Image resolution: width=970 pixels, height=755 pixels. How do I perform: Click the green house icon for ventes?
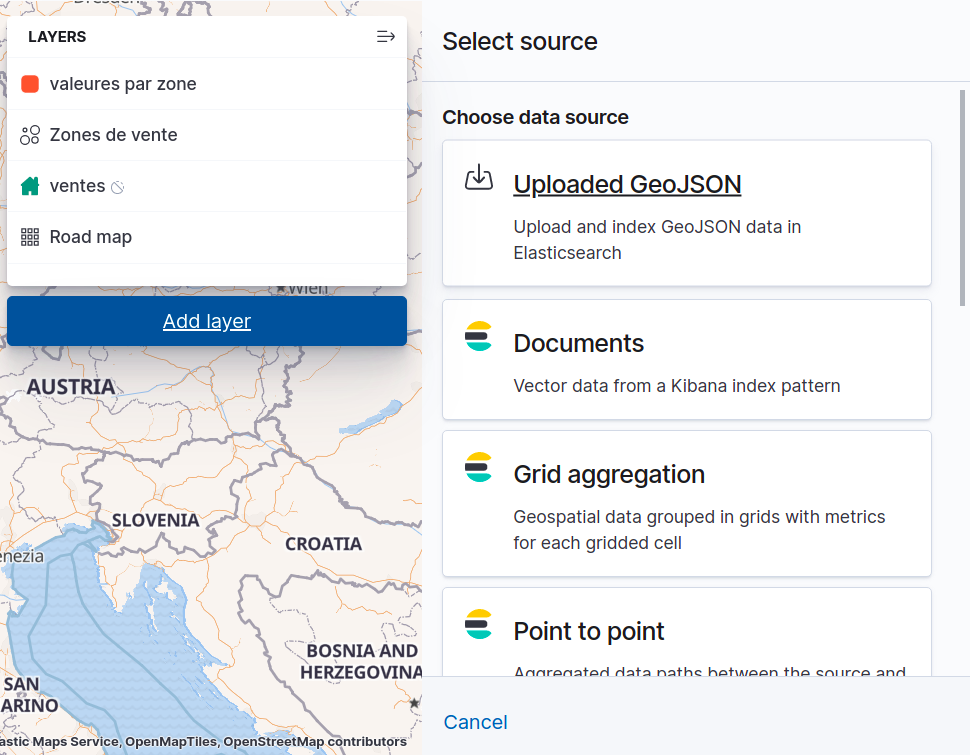pyautogui.click(x=30, y=186)
